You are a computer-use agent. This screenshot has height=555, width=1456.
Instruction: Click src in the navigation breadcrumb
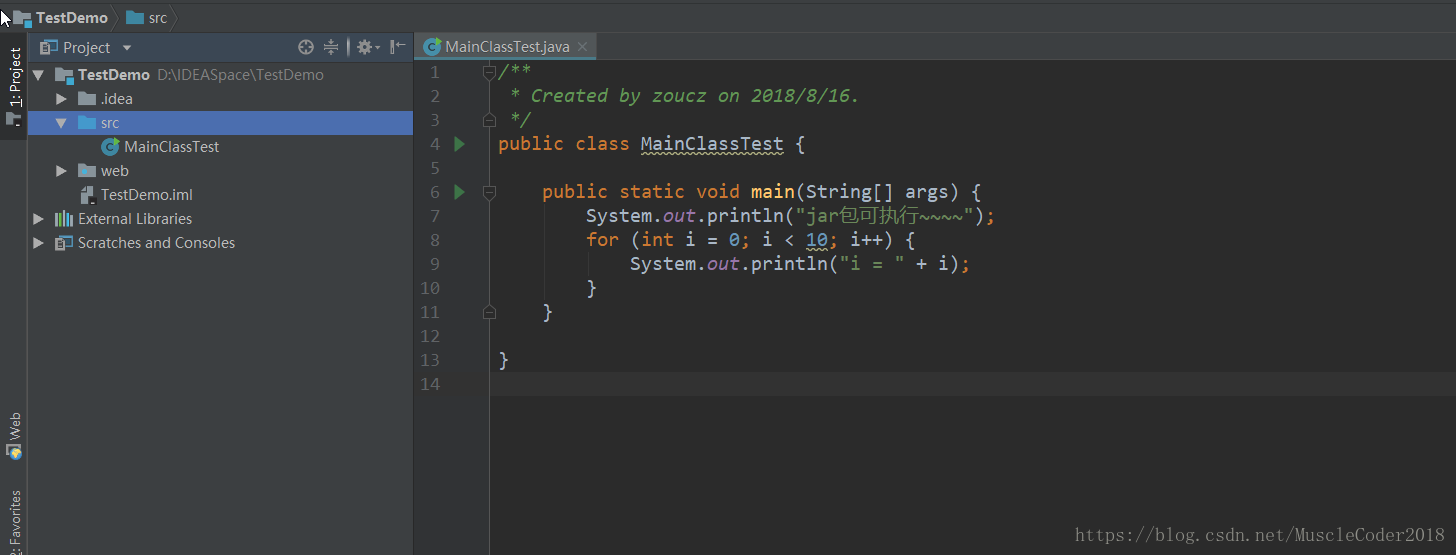[158, 18]
